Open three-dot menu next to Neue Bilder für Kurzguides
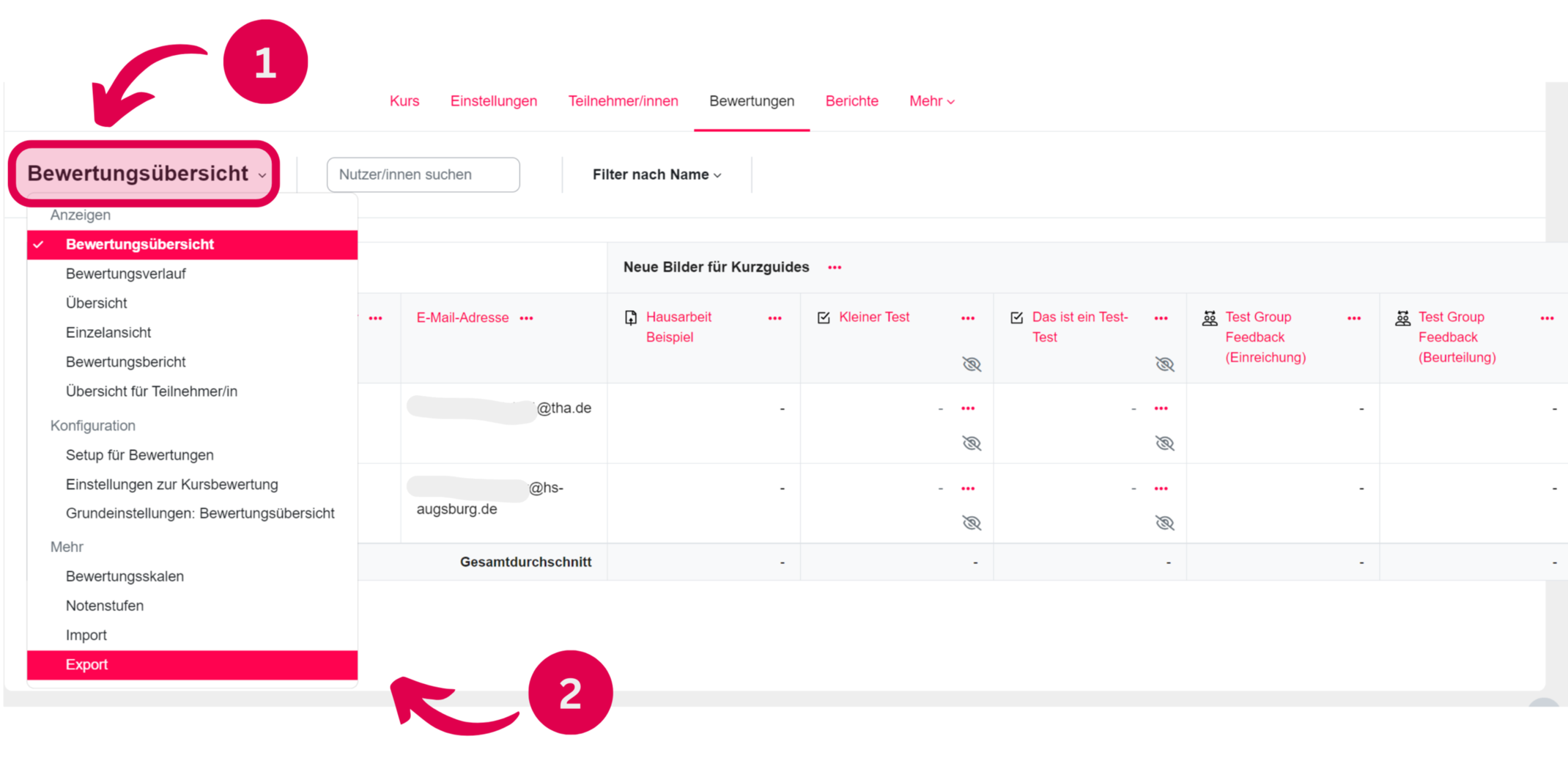This screenshot has height=761, width=1568. 835,268
